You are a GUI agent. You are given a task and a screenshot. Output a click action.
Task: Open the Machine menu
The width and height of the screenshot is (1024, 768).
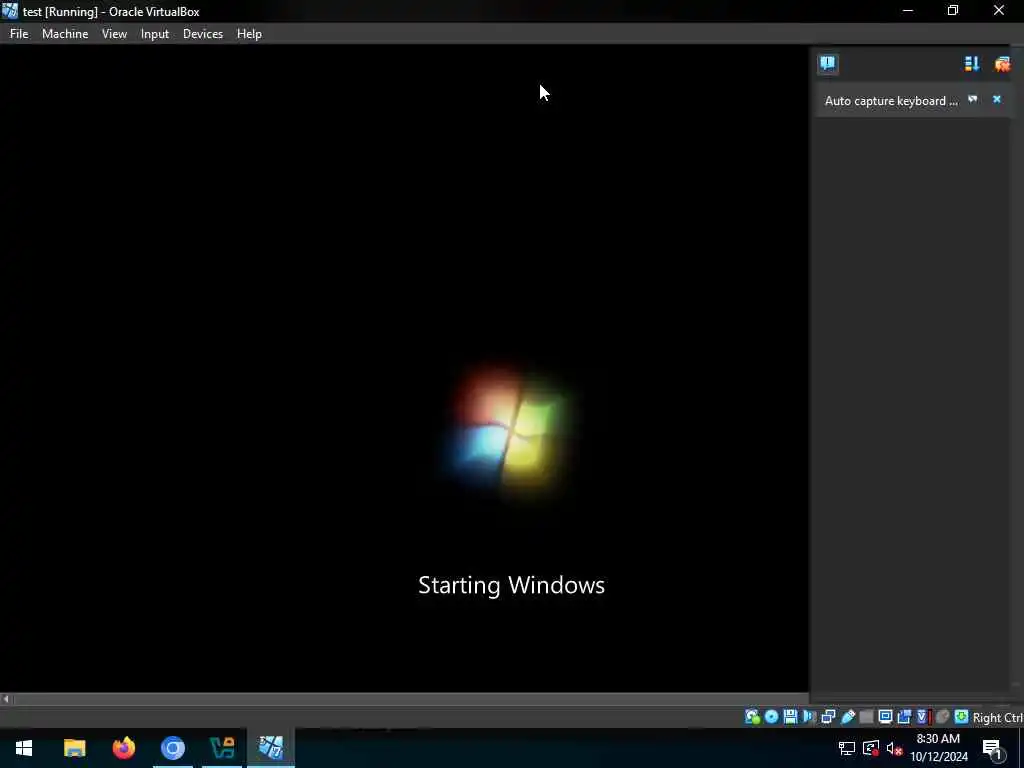(65, 34)
